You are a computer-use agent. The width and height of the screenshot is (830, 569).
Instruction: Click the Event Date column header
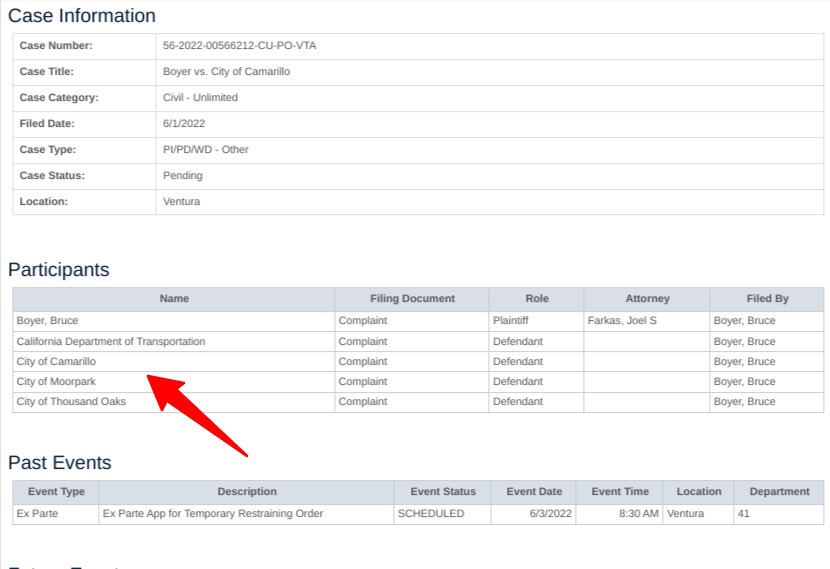[x=534, y=491]
